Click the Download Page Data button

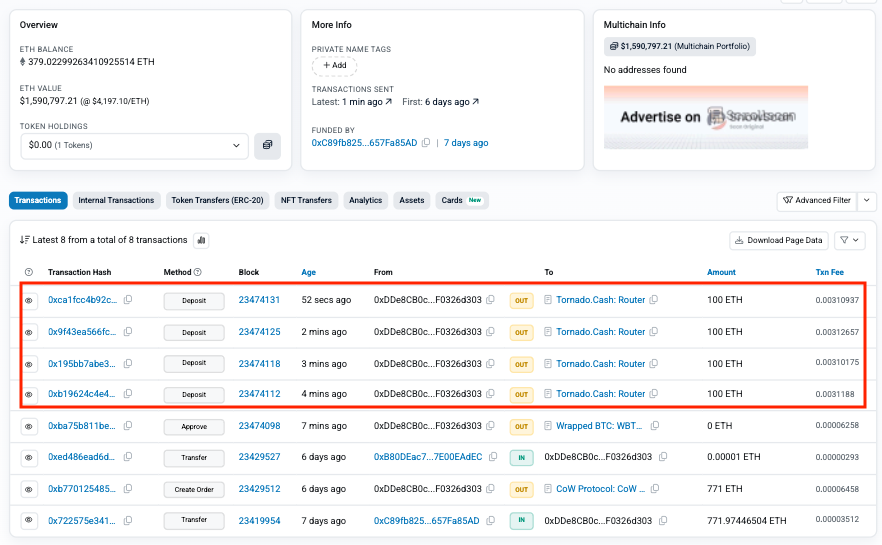[x=778, y=240]
